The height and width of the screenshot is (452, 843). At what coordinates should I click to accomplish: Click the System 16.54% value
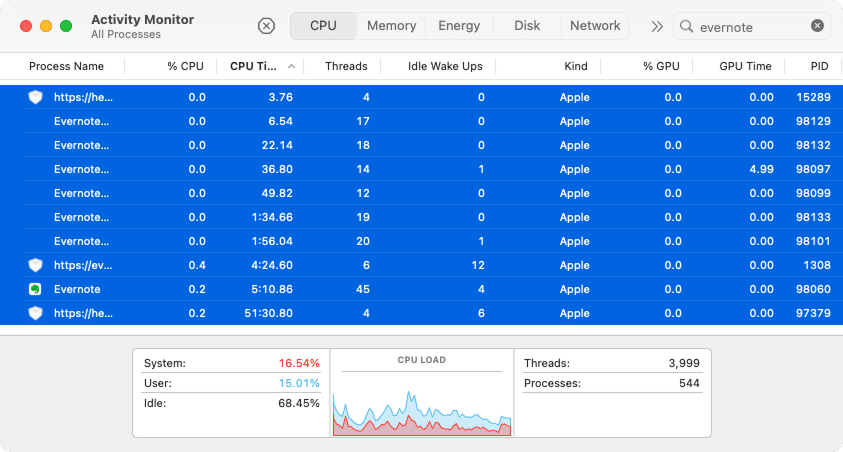(x=299, y=363)
